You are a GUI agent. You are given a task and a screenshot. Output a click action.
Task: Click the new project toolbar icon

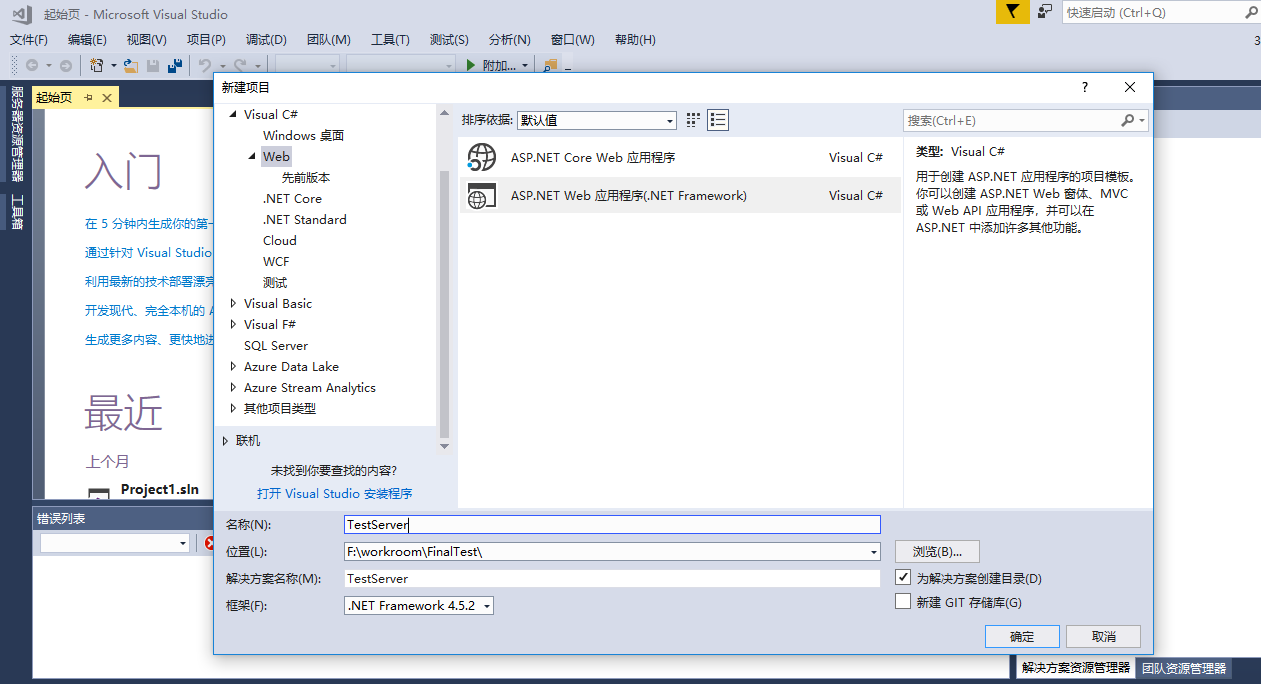pyautogui.click(x=97, y=65)
